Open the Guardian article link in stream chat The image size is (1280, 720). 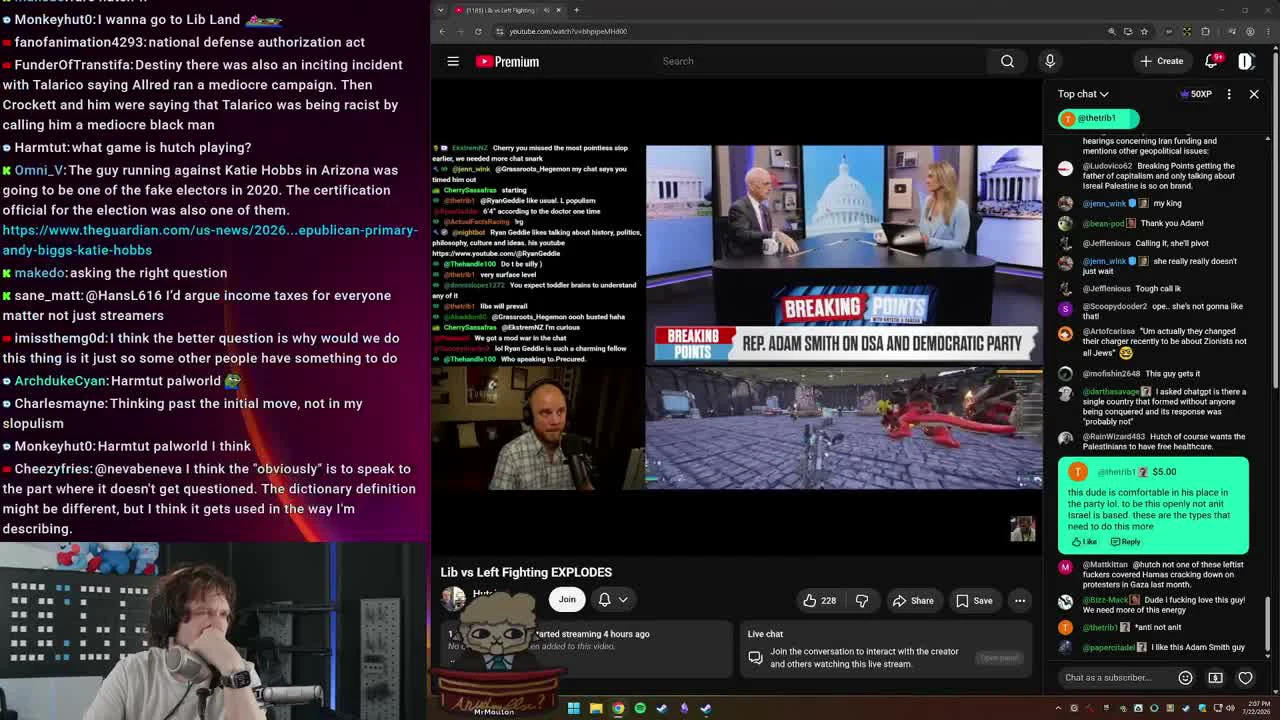coord(210,240)
